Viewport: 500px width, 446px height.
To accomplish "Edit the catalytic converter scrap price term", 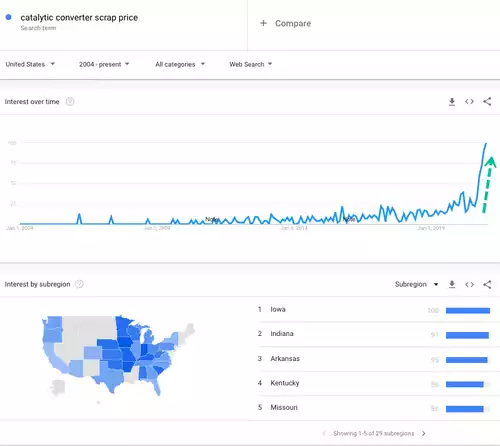I will tap(79, 18).
